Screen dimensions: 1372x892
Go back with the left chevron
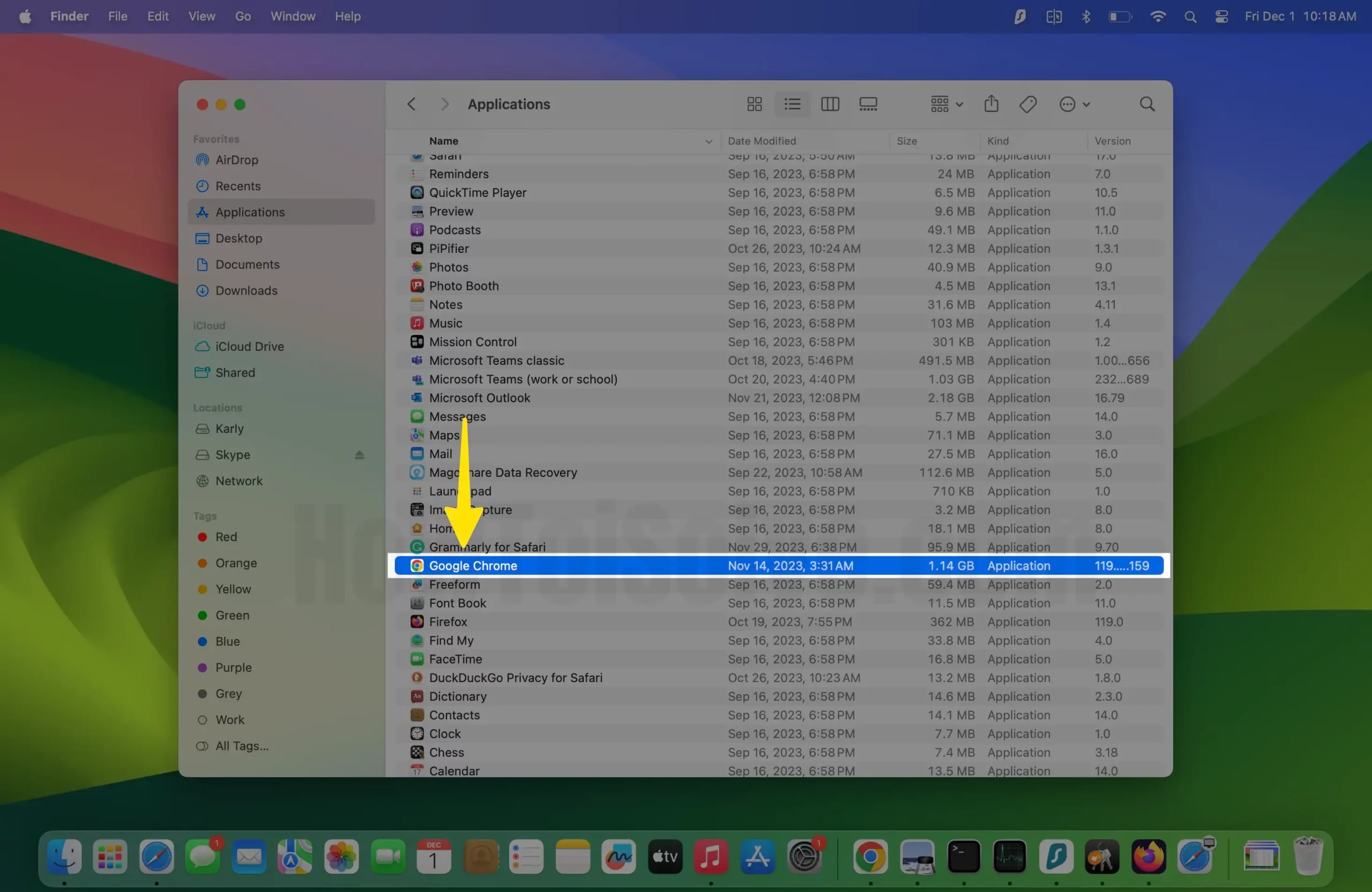tap(411, 104)
